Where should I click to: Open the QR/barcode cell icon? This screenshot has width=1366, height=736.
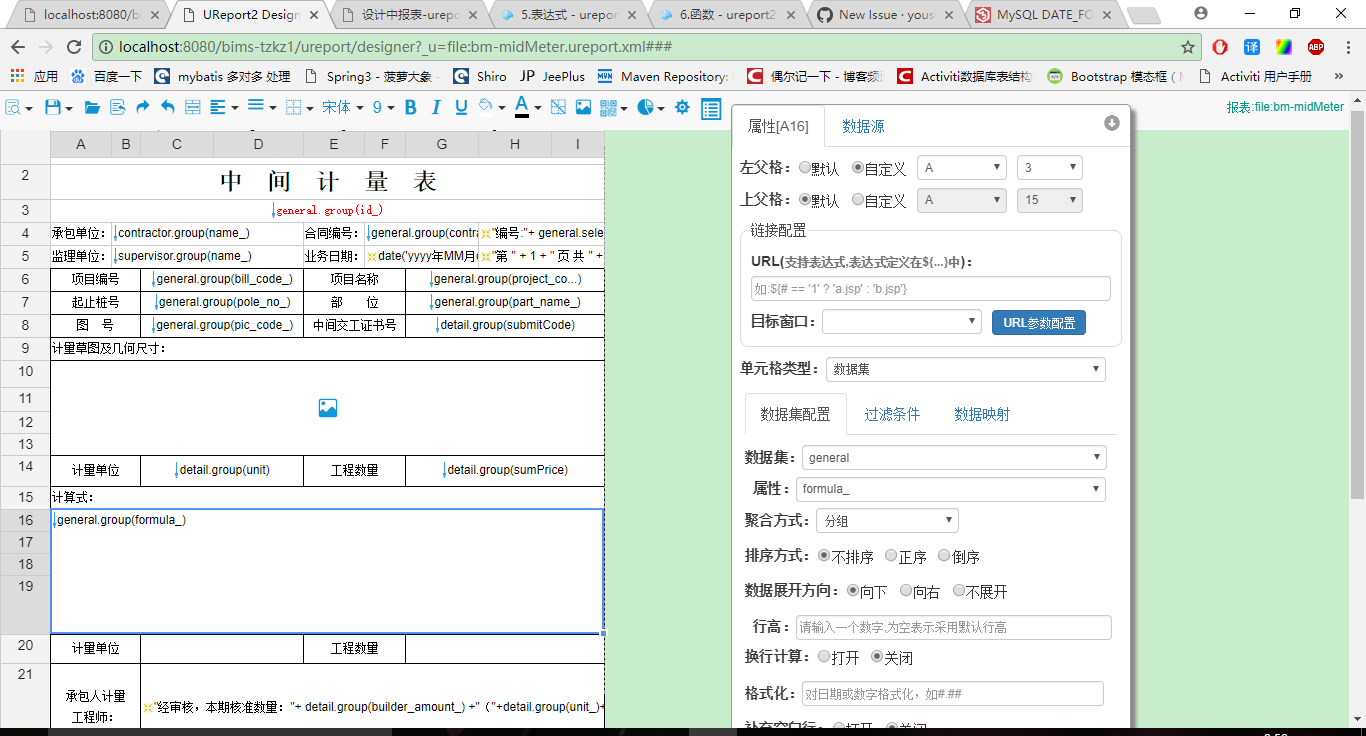(609, 107)
